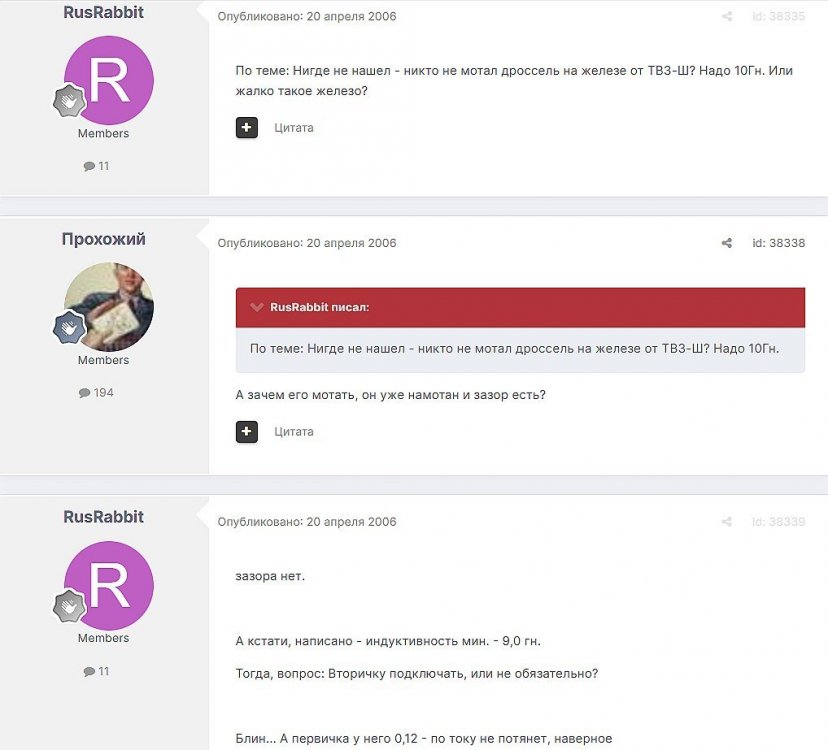Click rank badge on Прохожий's avatar
Image resolution: width=828 pixels, height=750 pixels.
[x=69, y=327]
